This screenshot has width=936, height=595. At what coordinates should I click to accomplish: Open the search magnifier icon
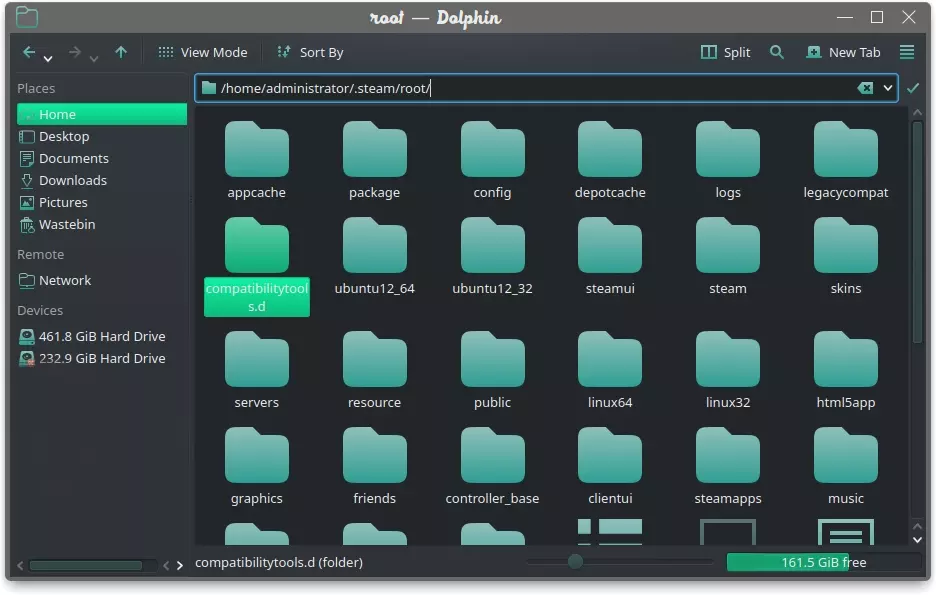776,52
